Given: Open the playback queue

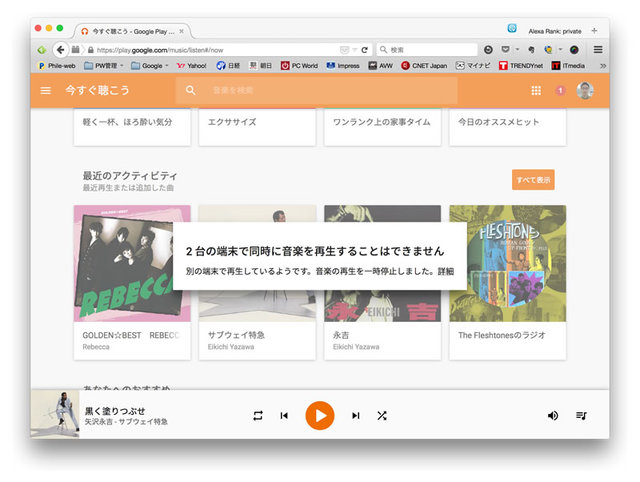Looking at the screenshot, I should (x=581, y=415).
